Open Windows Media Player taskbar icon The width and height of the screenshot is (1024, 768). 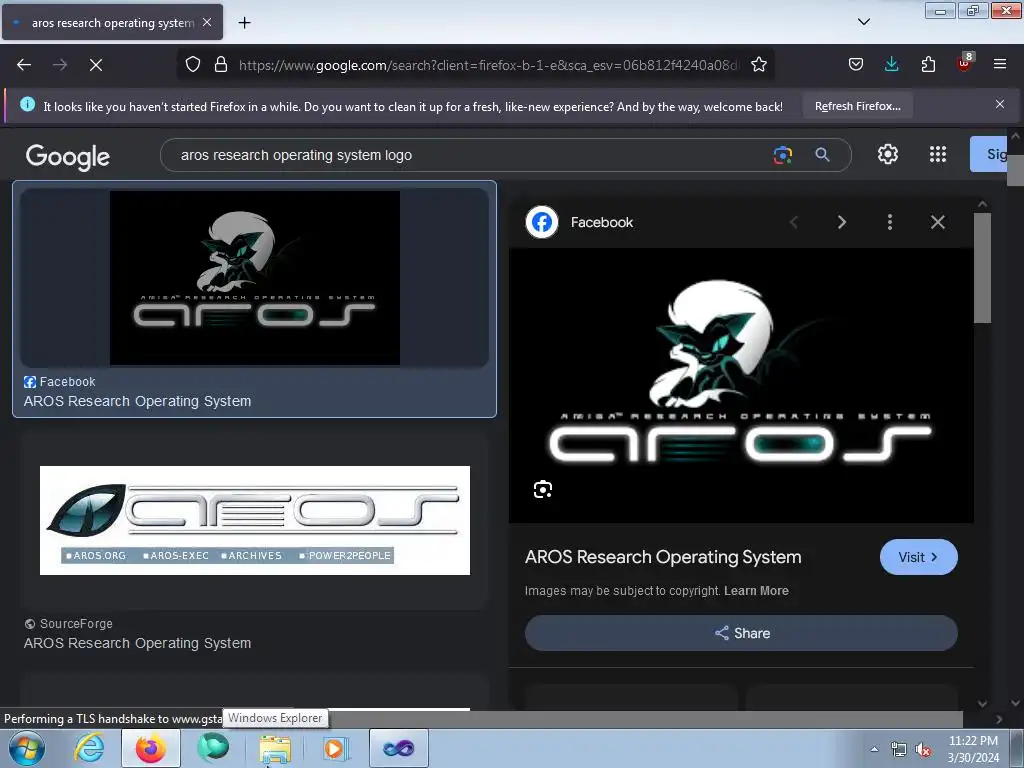[x=336, y=748]
